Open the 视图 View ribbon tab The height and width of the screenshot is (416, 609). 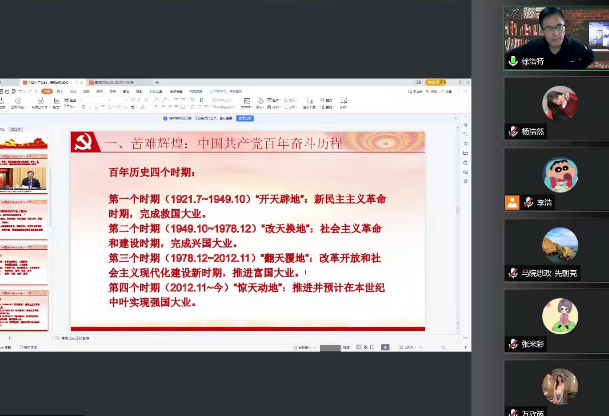tap(139, 91)
